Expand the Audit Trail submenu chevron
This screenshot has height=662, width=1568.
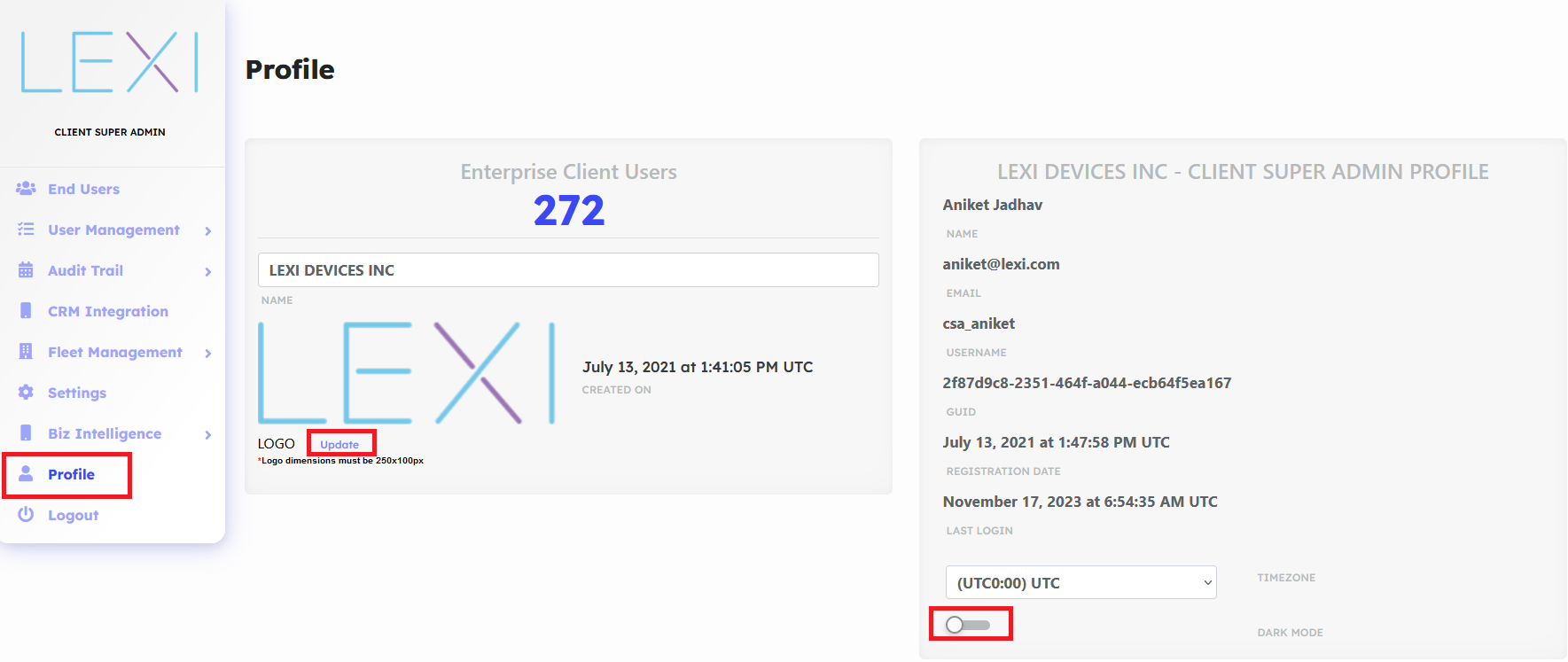[x=208, y=272]
